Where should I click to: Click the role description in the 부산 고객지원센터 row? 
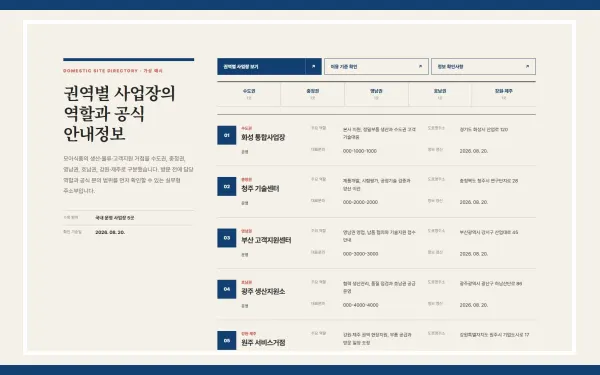click(x=379, y=236)
